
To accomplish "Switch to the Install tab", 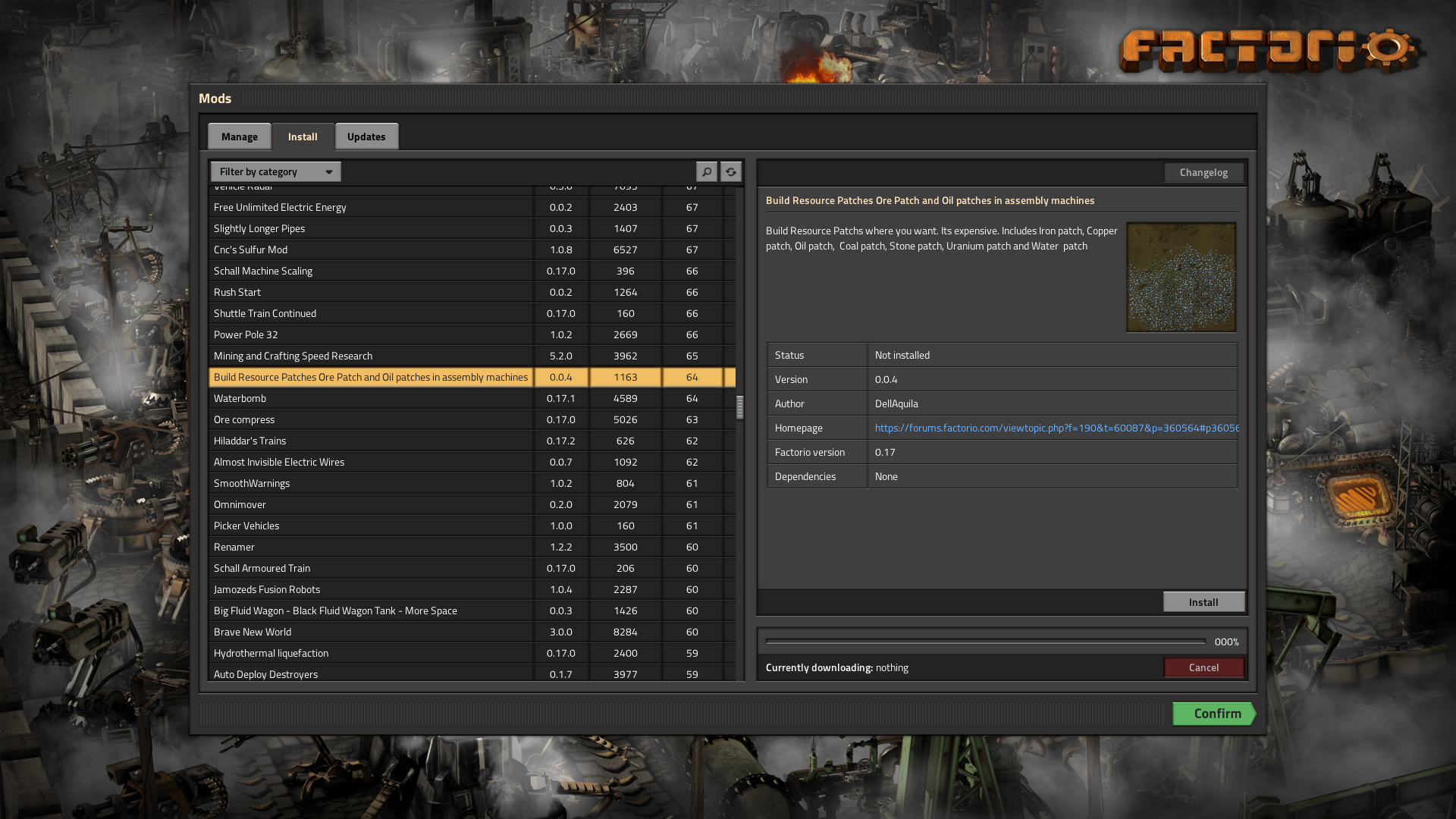I will 303,136.
